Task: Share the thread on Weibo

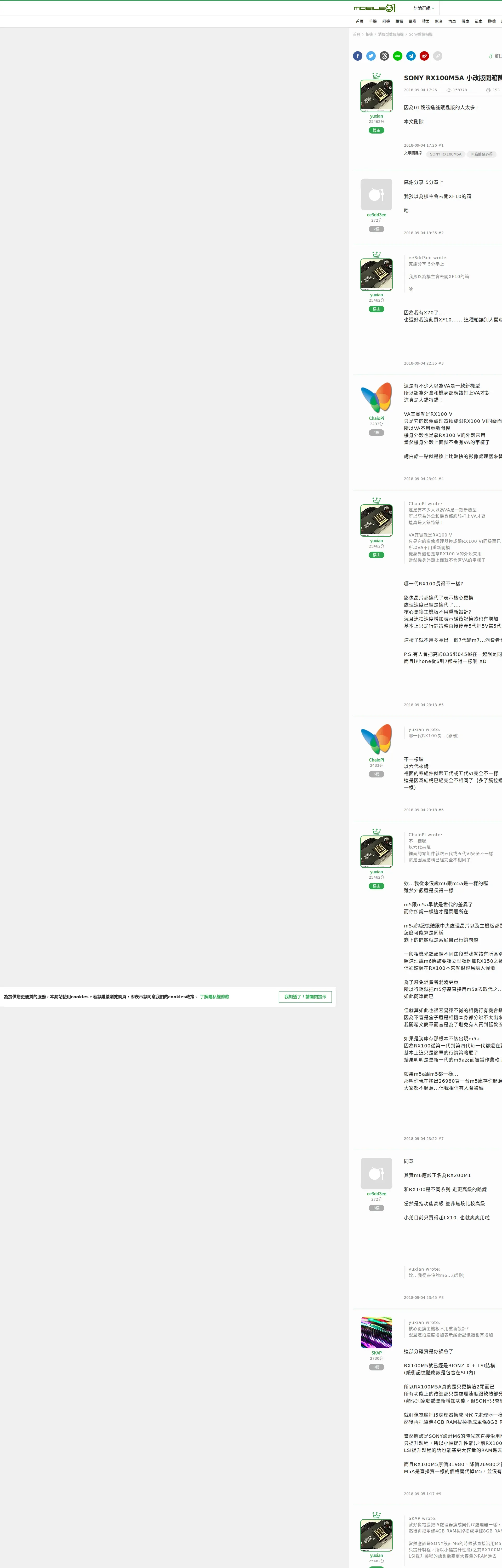Action: coord(424,56)
